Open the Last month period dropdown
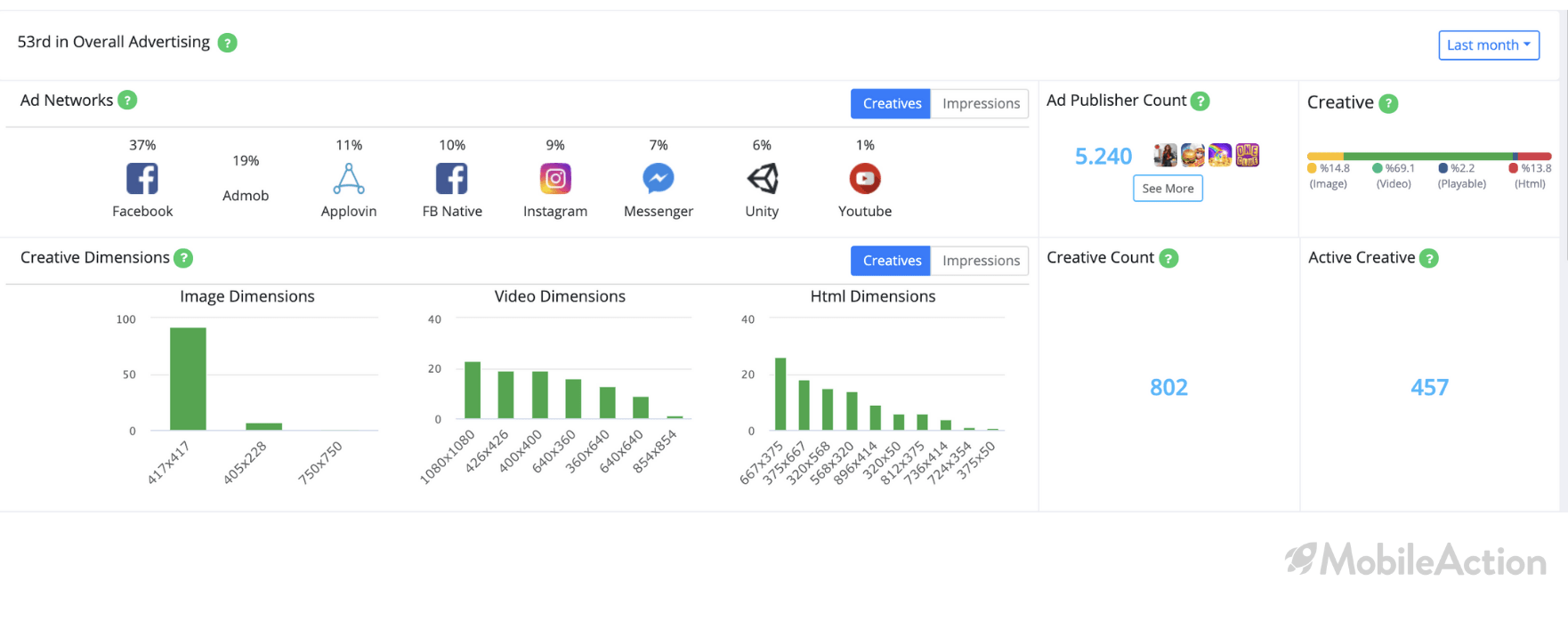The width and height of the screenshot is (1568, 621). click(x=1489, y=45)
